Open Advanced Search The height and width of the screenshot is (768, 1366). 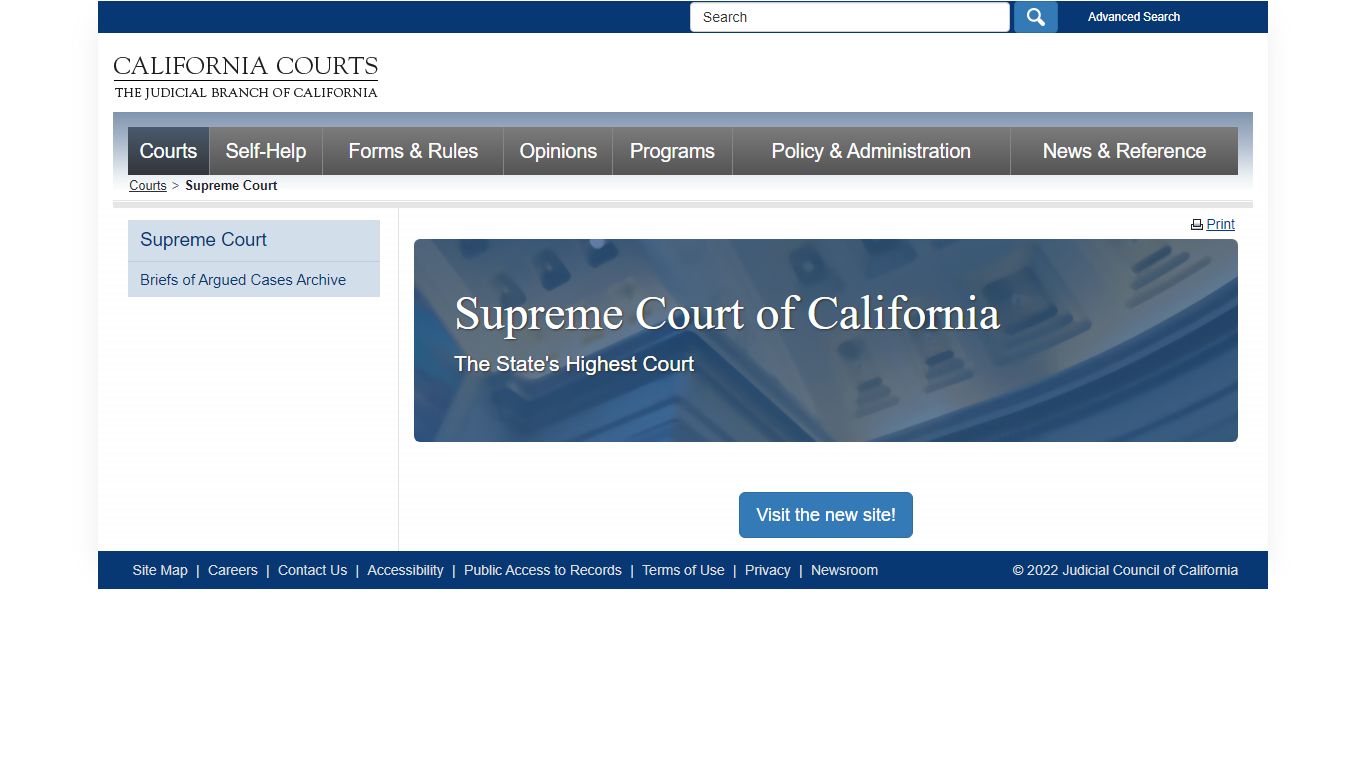coord(1134,17)
